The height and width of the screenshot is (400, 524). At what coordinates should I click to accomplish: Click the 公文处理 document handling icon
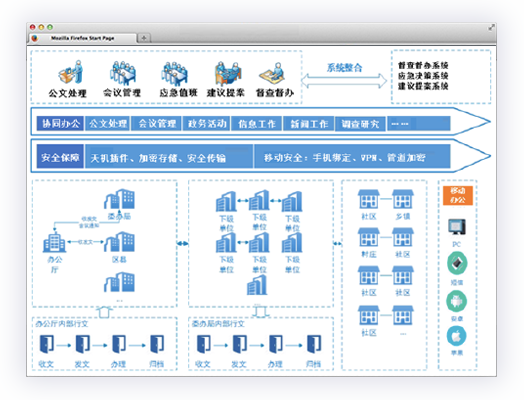71,72
